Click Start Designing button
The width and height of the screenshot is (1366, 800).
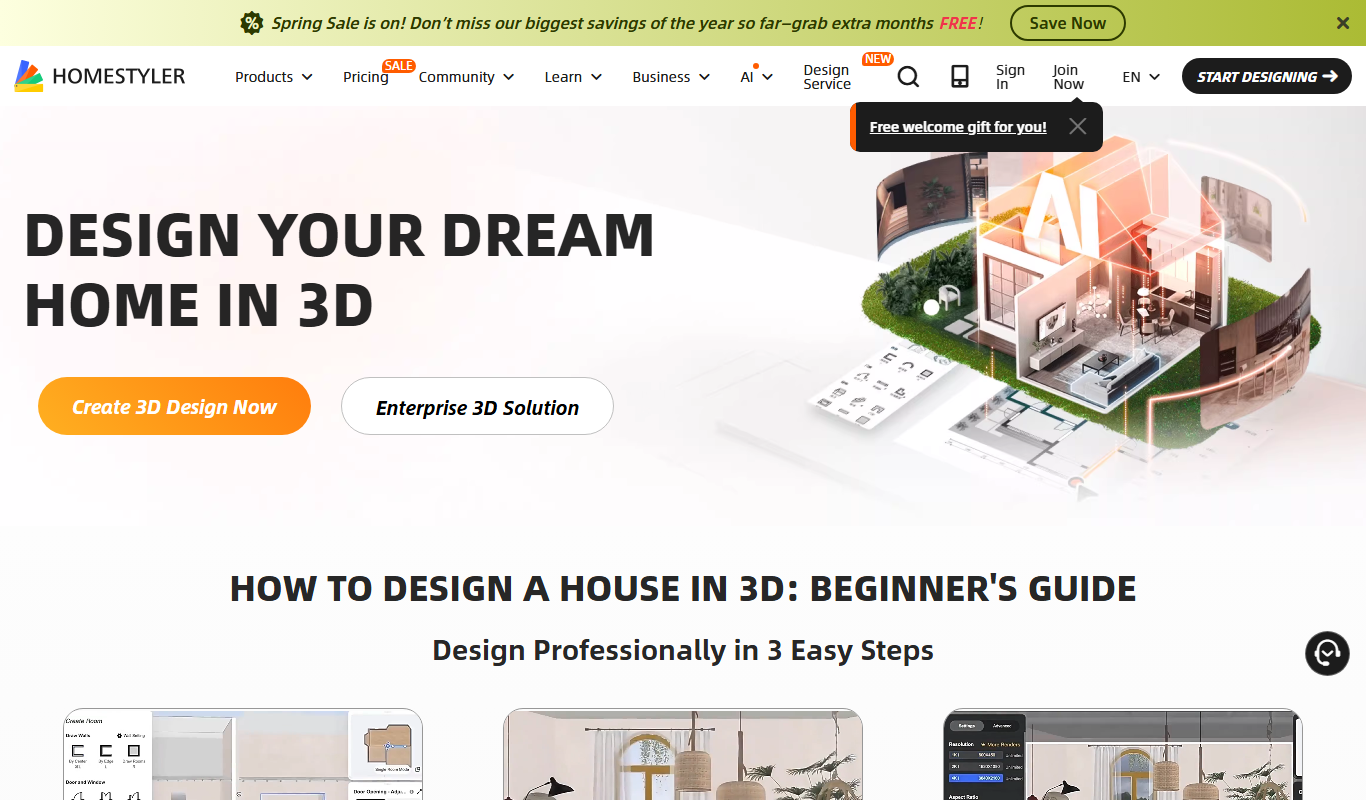[x=1267, y=76]
